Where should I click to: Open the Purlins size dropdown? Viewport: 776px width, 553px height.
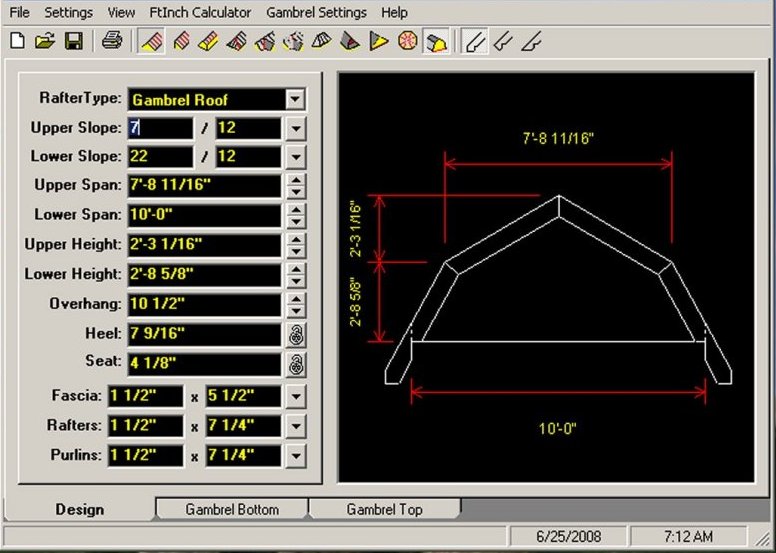point(296,455)
